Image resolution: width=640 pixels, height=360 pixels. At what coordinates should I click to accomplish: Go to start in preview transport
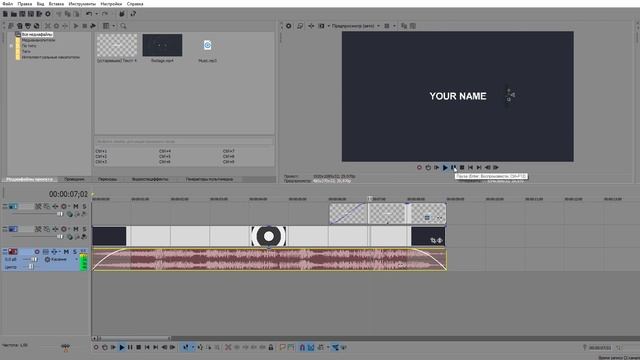point(471,167)
